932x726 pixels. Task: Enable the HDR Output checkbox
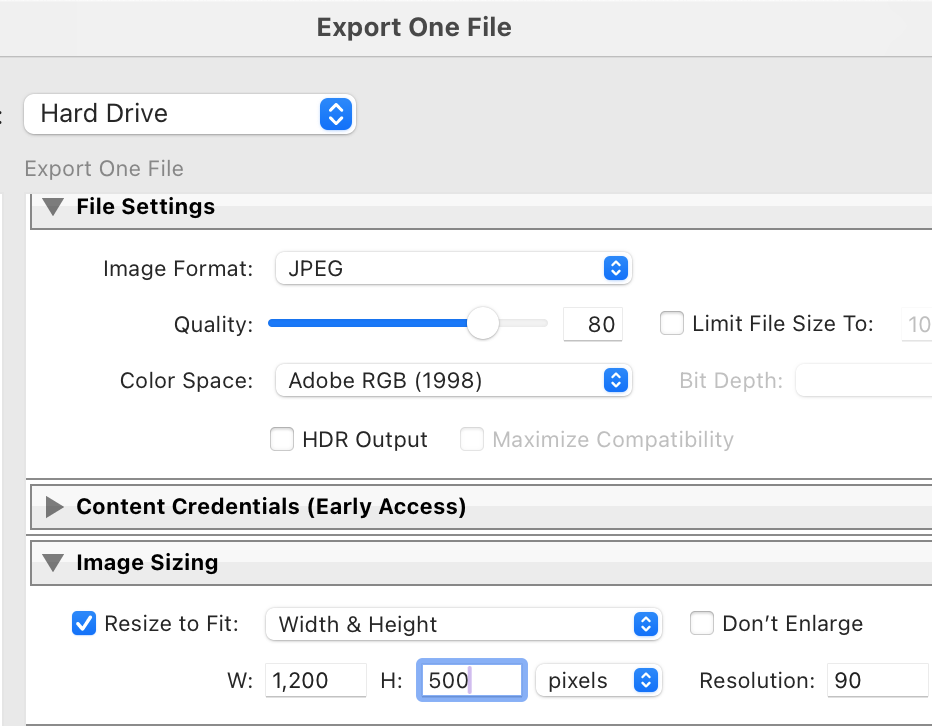point(283,439)
